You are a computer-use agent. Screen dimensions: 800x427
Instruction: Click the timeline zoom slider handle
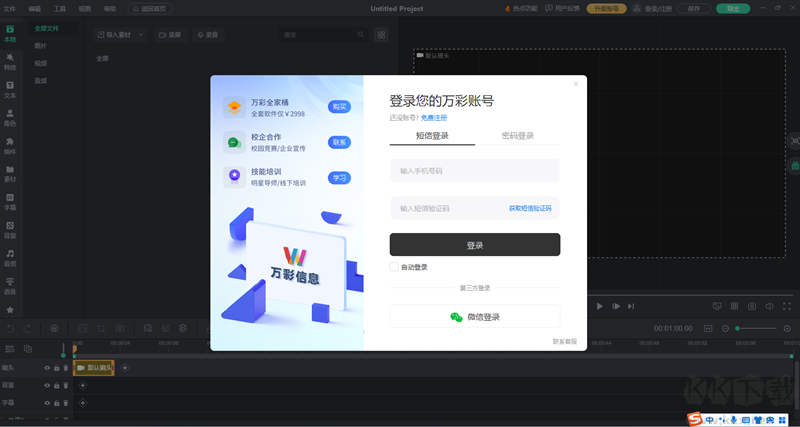737,329
